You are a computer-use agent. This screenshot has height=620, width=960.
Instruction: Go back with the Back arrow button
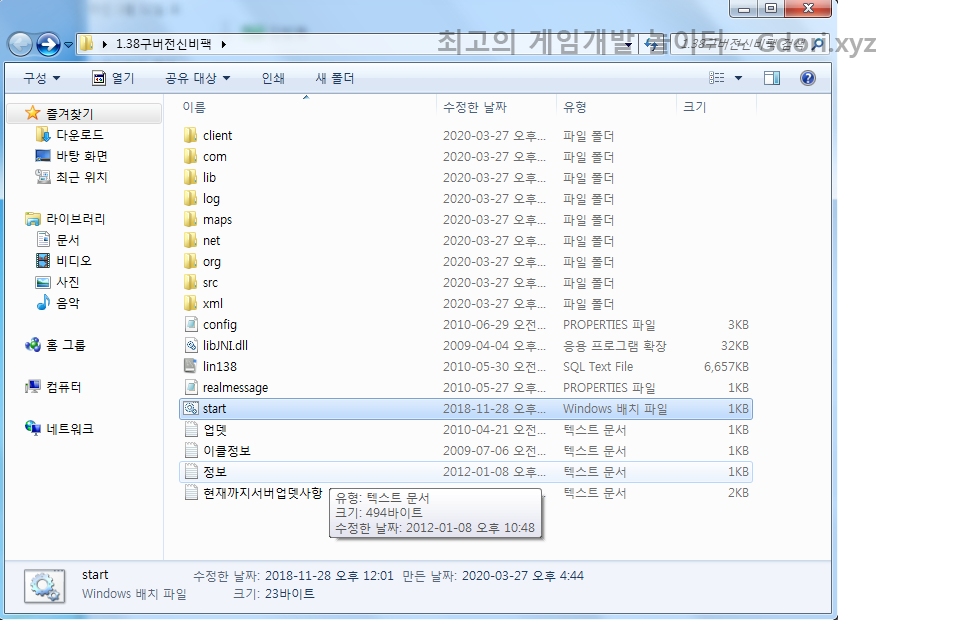[20, 44]
